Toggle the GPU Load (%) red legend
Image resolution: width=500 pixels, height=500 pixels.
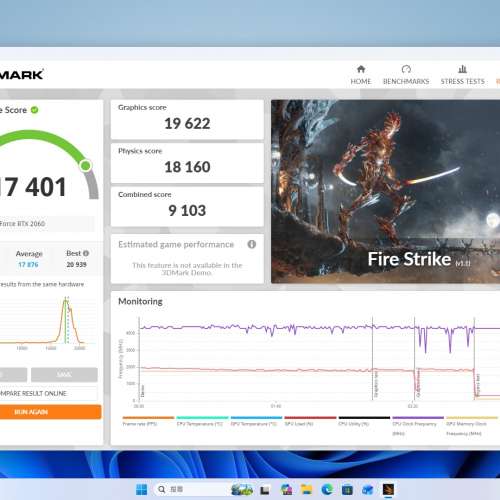click(310, 421)
